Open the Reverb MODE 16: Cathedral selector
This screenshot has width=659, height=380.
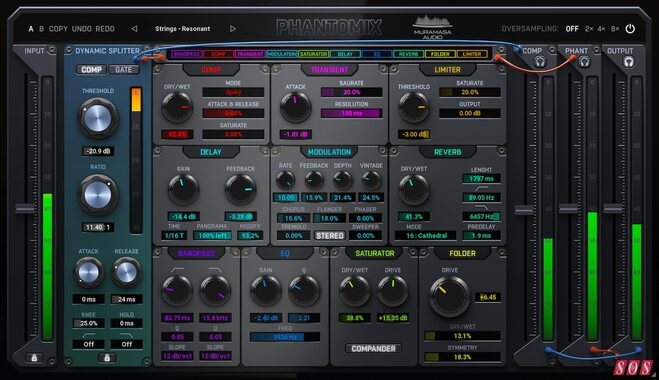tap(426, 235)
